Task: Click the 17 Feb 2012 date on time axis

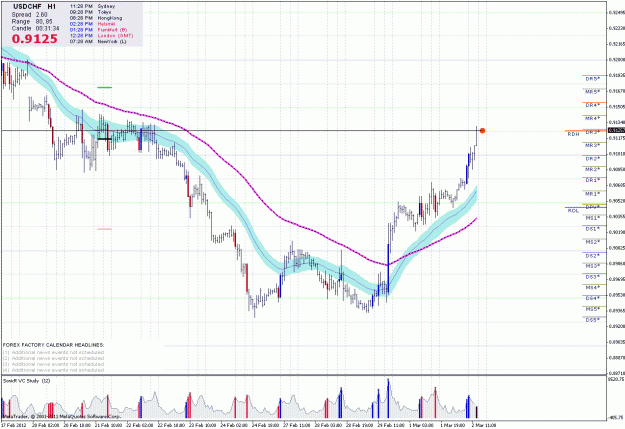Action: tap(12, 425)
